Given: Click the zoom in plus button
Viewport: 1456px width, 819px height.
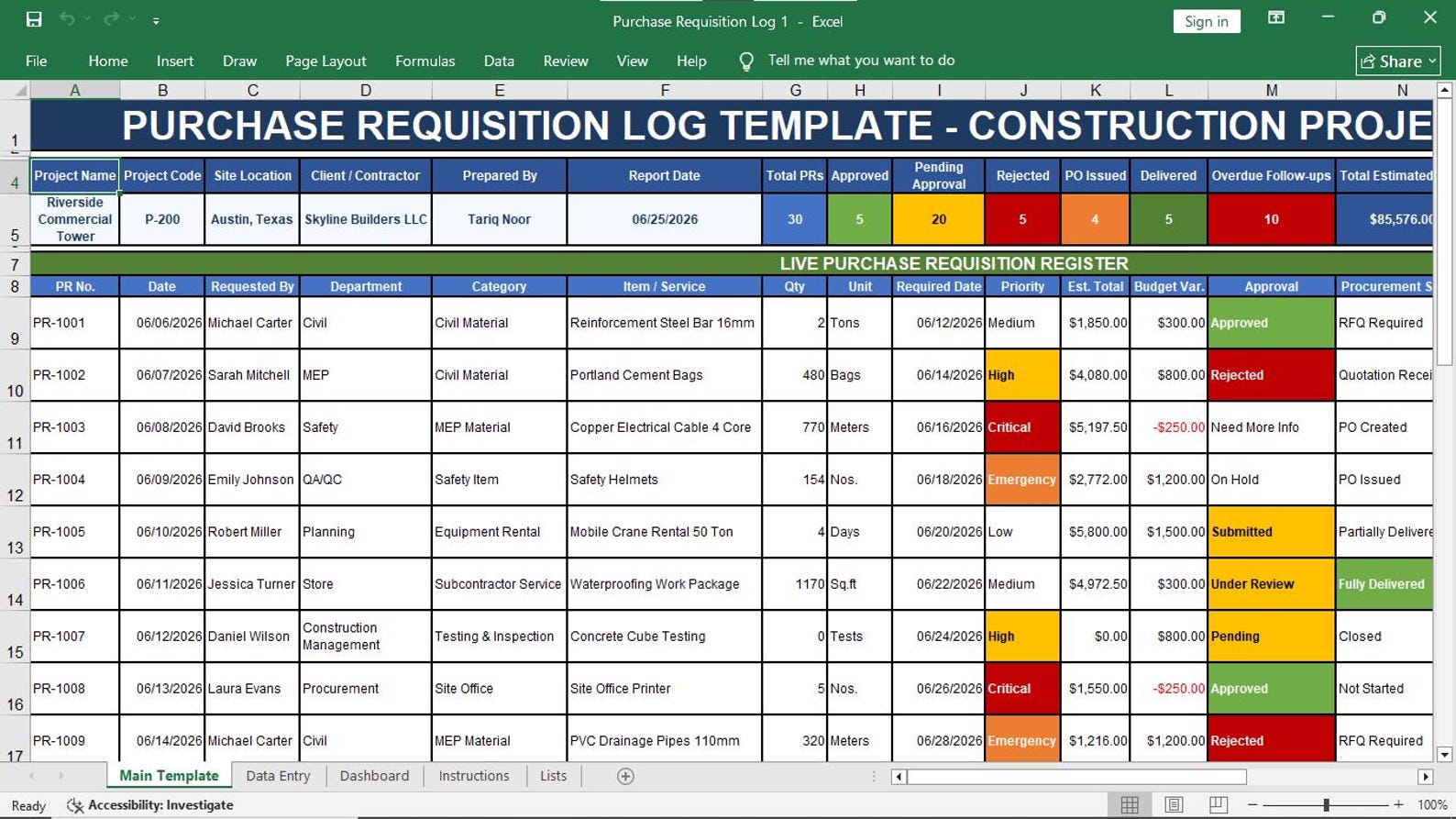Looking at the screenshot, I should point(1398,805).
